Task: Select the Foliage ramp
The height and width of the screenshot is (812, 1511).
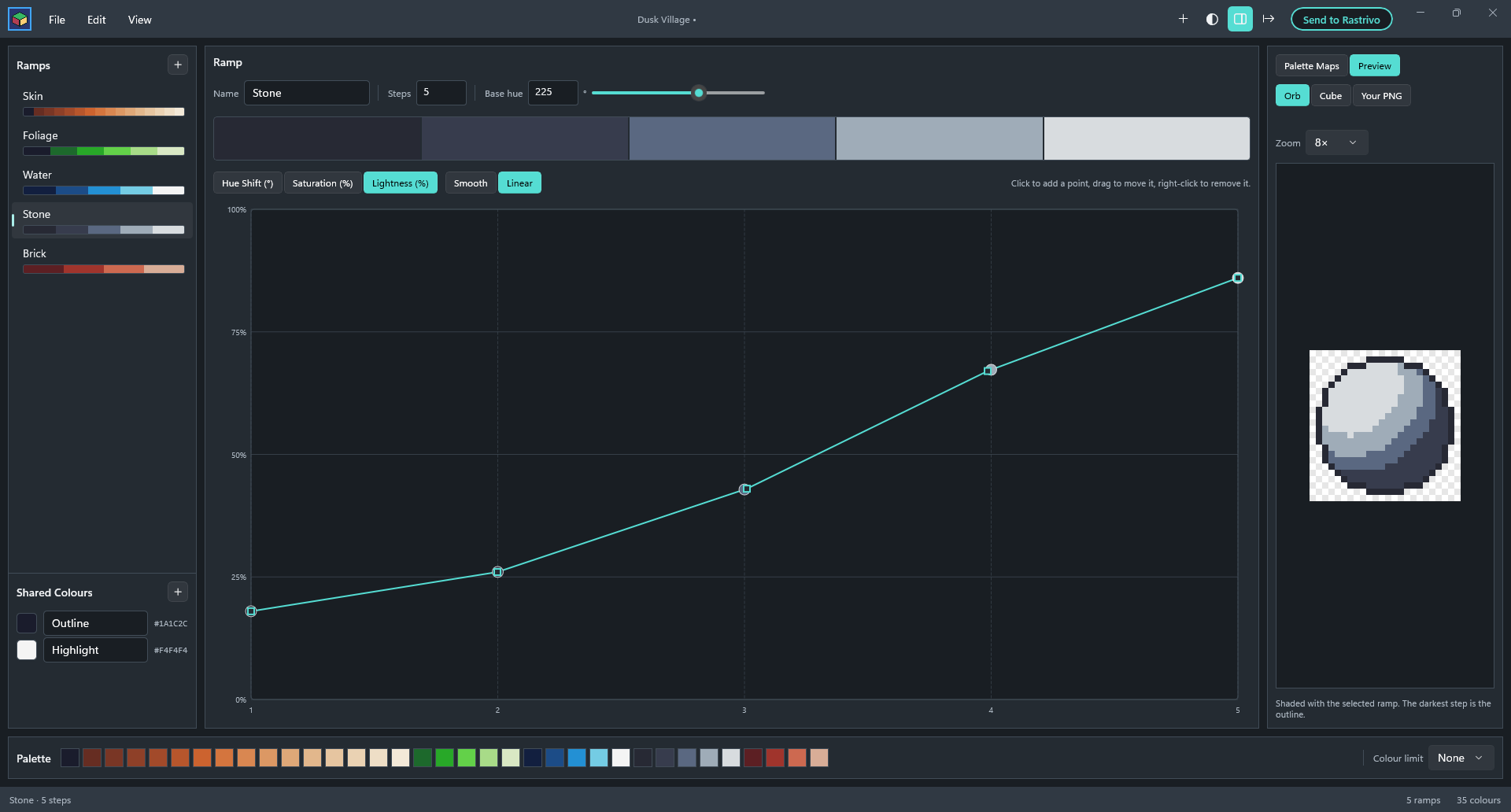Action: pyautogui.click(x=102, y=142)
